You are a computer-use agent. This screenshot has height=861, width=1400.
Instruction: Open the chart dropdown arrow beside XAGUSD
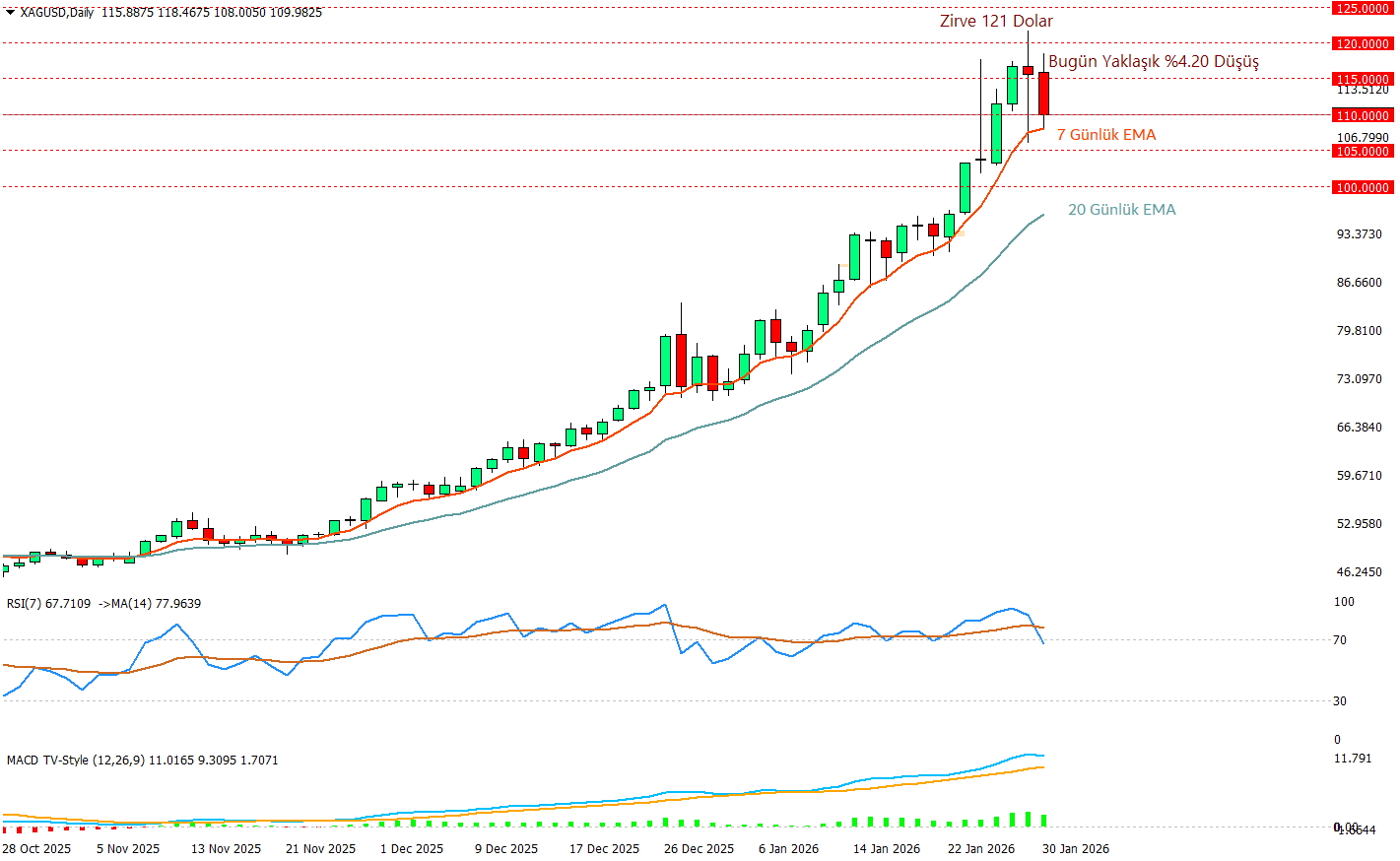(x=10, y=13)
